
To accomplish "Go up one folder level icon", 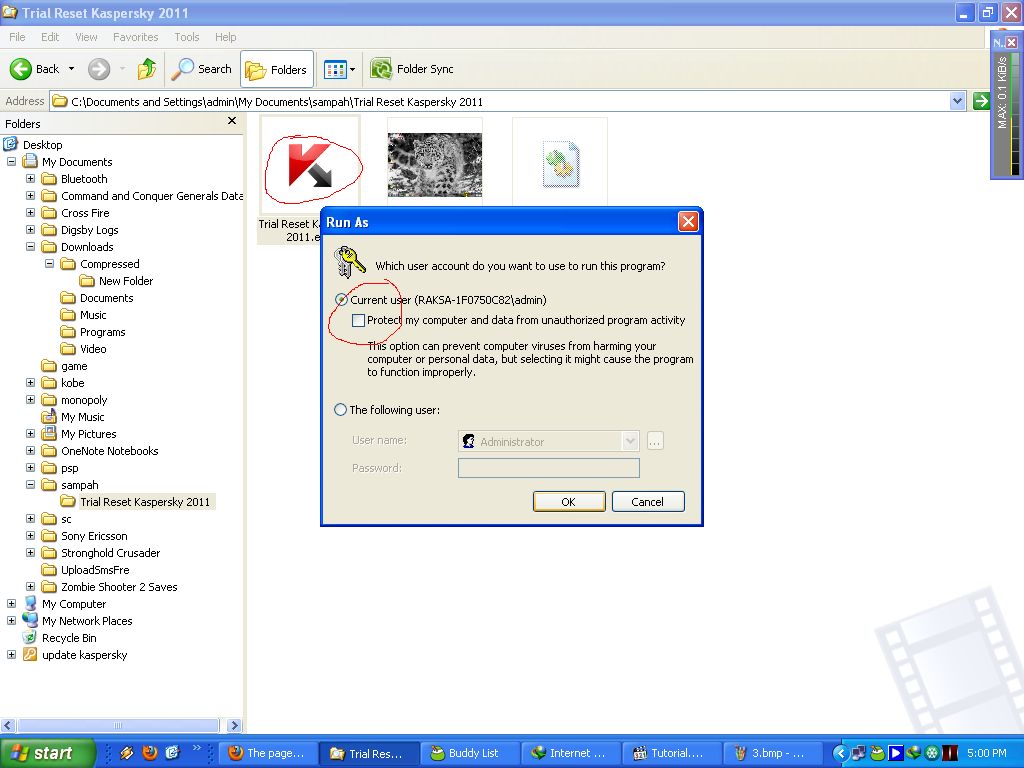I will 147,69.
